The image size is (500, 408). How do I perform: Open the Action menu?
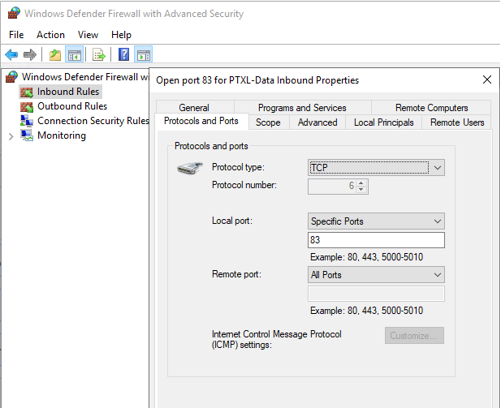(51, 35)
